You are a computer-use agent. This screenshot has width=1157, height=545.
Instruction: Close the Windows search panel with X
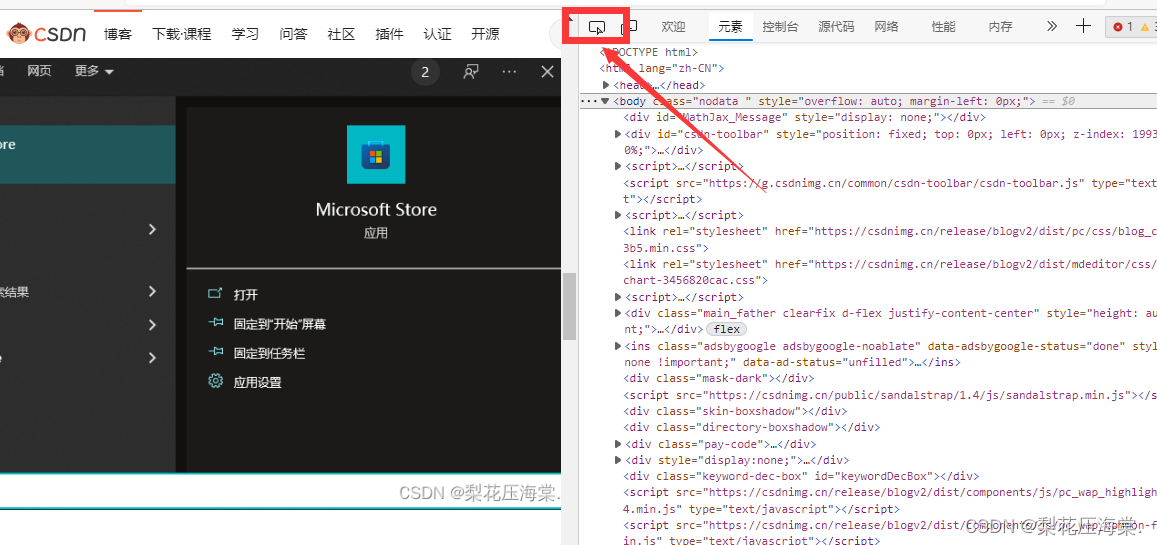point(548,72)
